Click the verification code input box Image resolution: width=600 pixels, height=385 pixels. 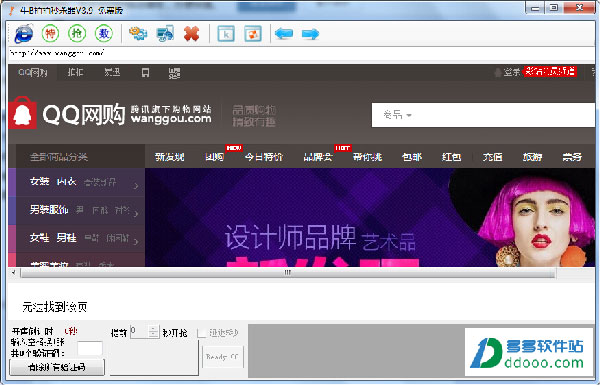click(x=90, y=349)
